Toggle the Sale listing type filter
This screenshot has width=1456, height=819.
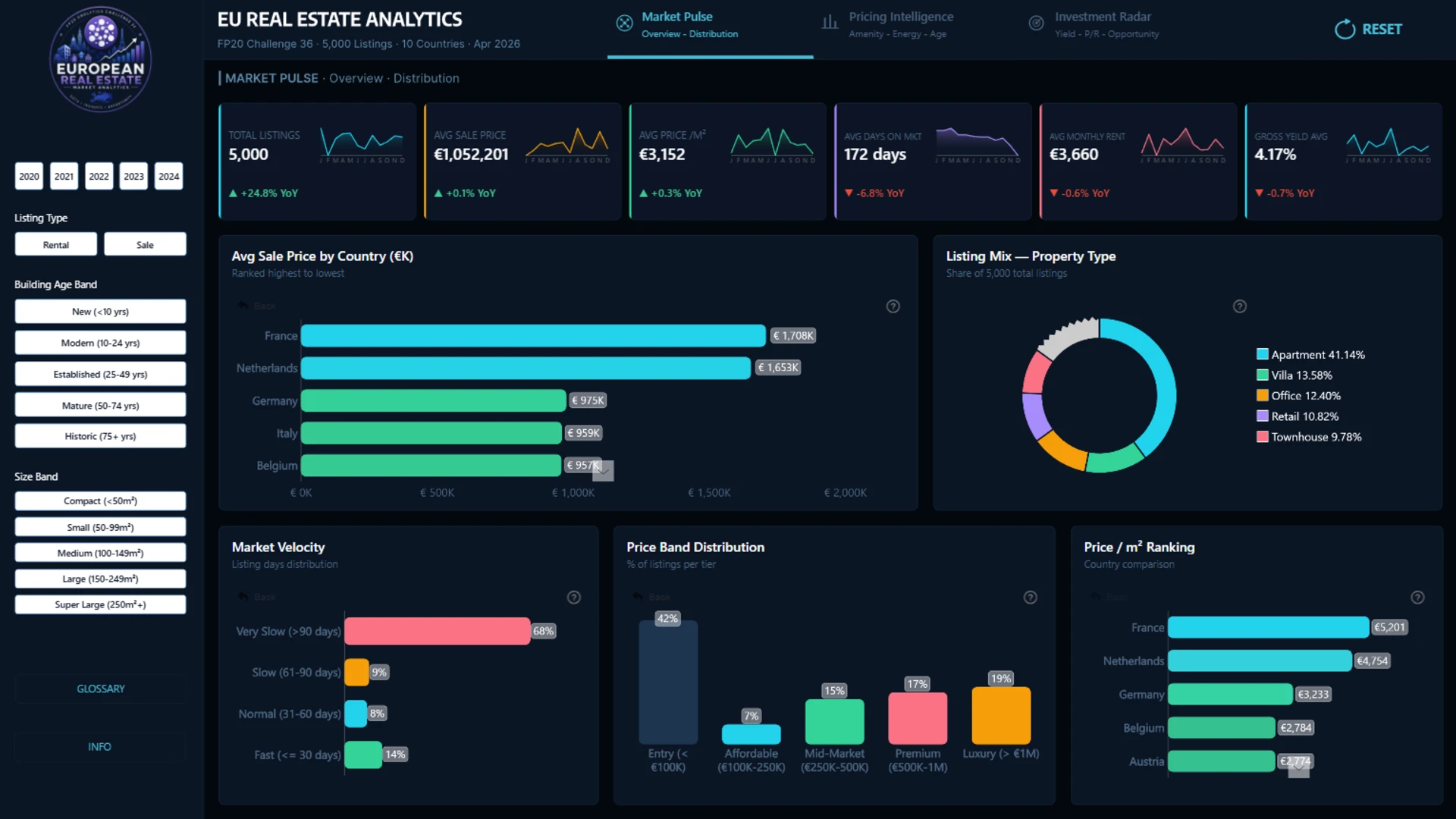(x=145, y=245)
